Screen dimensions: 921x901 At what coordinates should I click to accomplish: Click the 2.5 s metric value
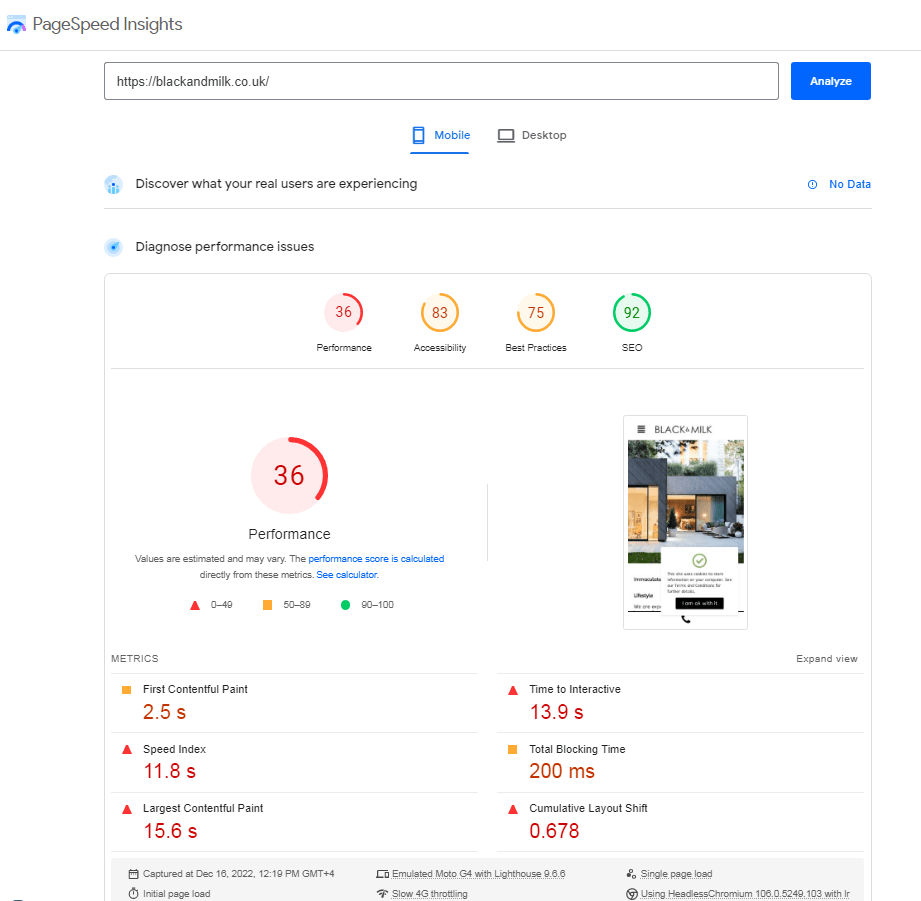tap(164, 712)
